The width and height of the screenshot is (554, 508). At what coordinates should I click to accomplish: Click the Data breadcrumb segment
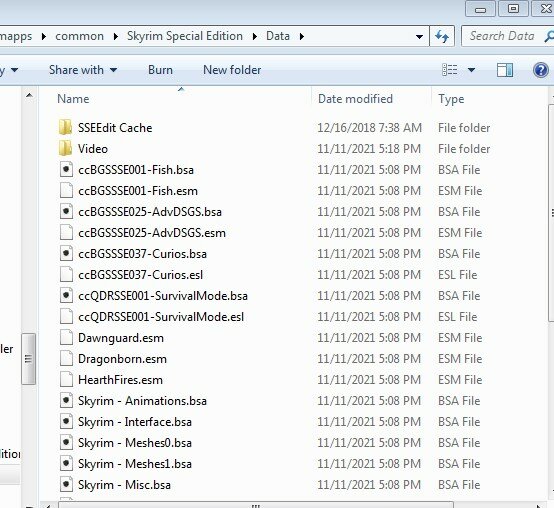pos(278,36)
